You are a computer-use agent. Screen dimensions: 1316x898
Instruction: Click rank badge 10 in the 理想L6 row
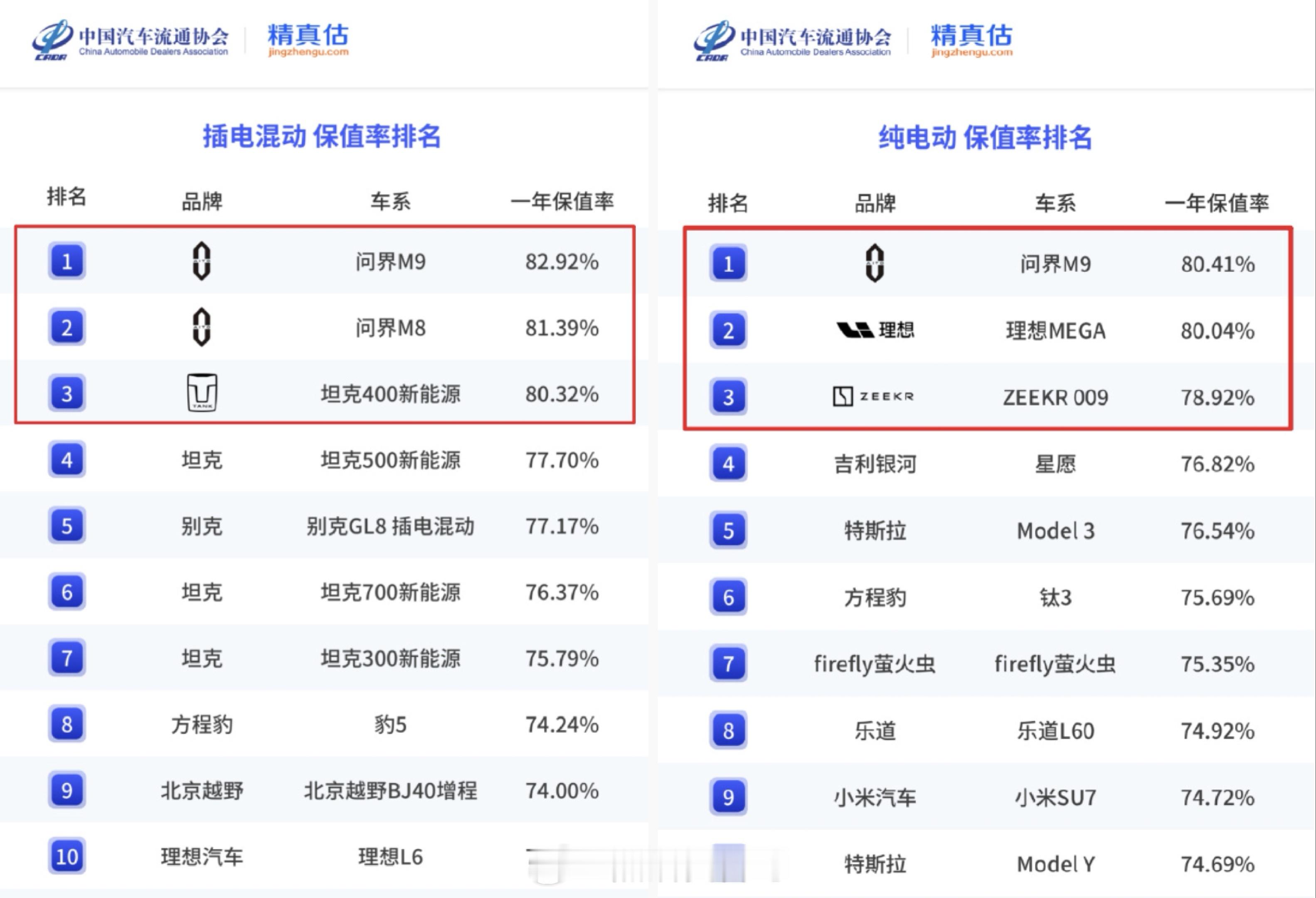pos(67,856)
